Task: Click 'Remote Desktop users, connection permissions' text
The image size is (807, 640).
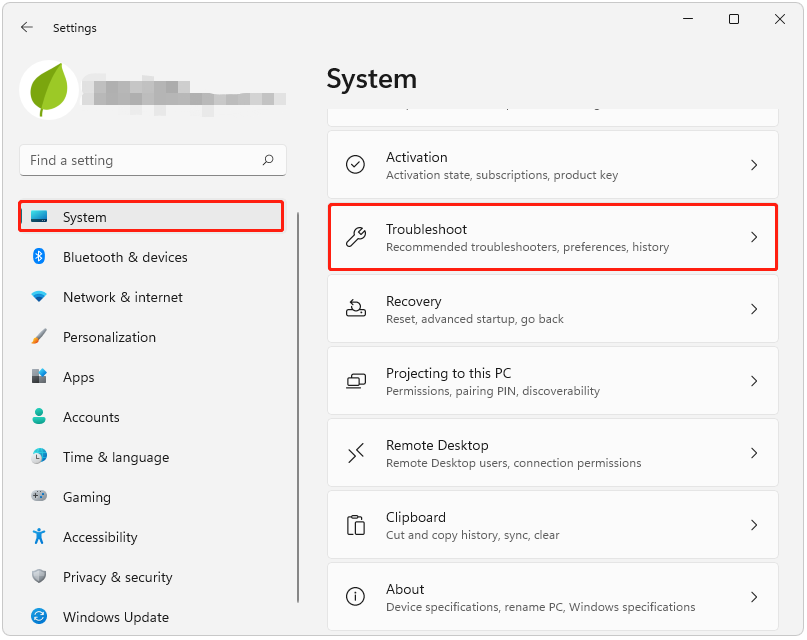Action: tap(514, 464)
